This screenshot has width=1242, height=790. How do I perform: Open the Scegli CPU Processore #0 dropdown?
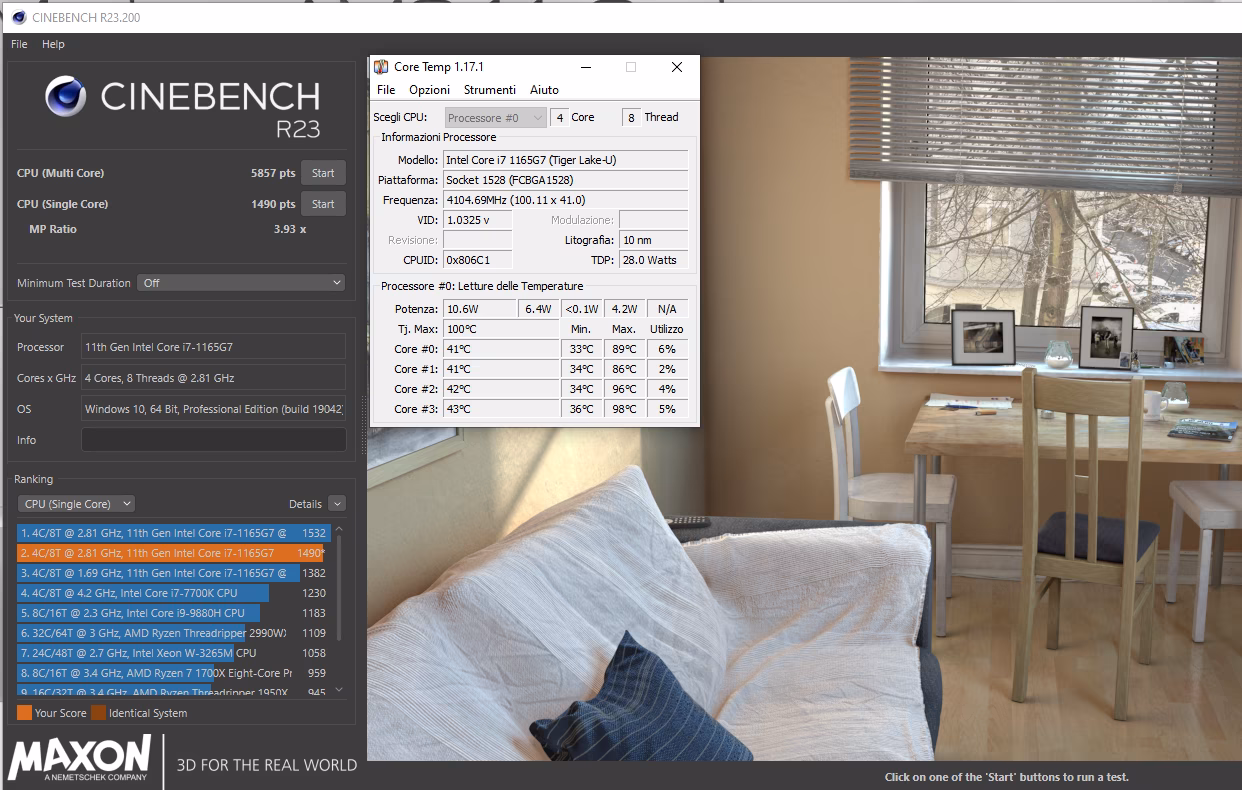point(496,118)
